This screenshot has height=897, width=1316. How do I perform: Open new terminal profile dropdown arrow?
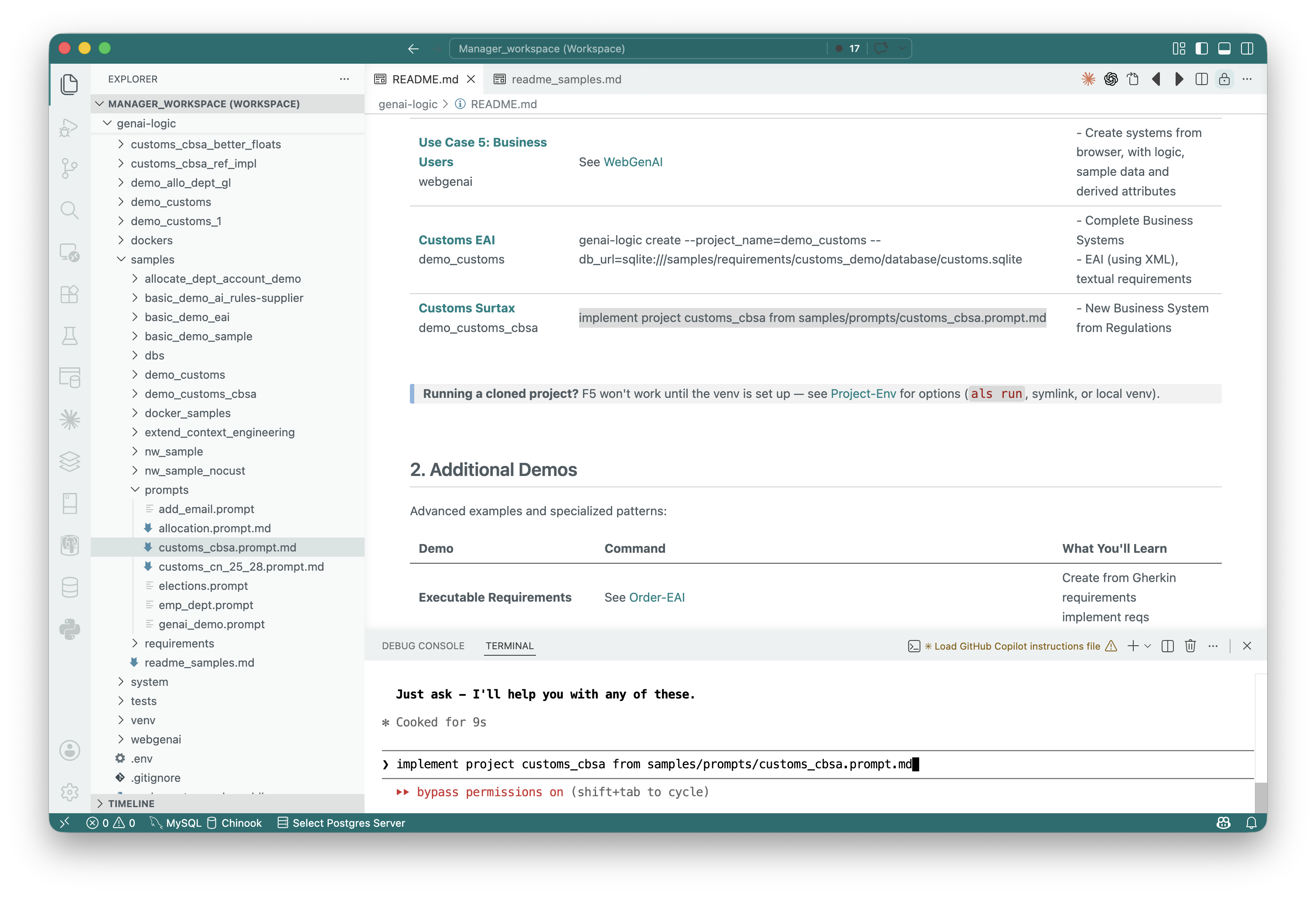(x=1147, y=646)
